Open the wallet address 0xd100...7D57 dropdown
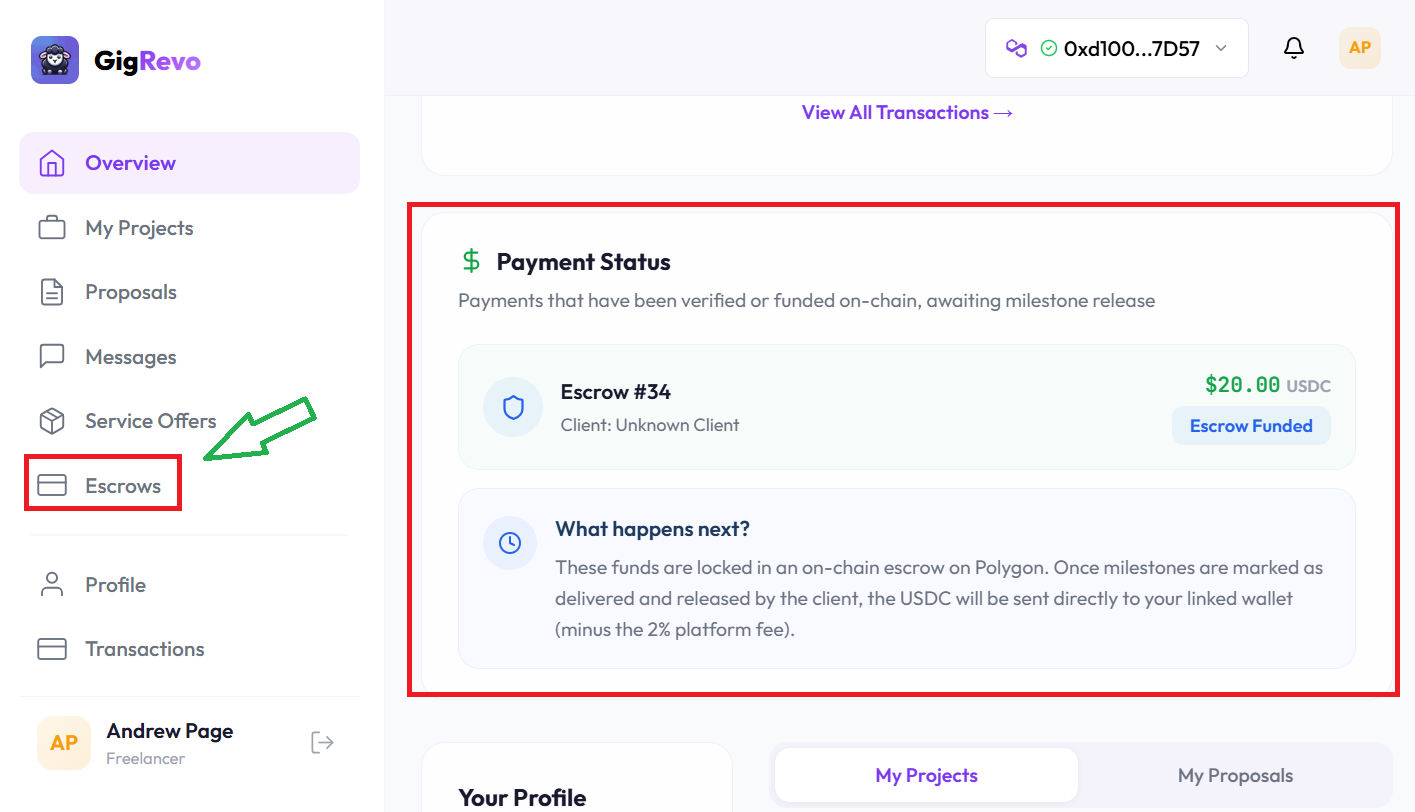This screenshot has height=812, width=1415. click(x=1116, y=47)
